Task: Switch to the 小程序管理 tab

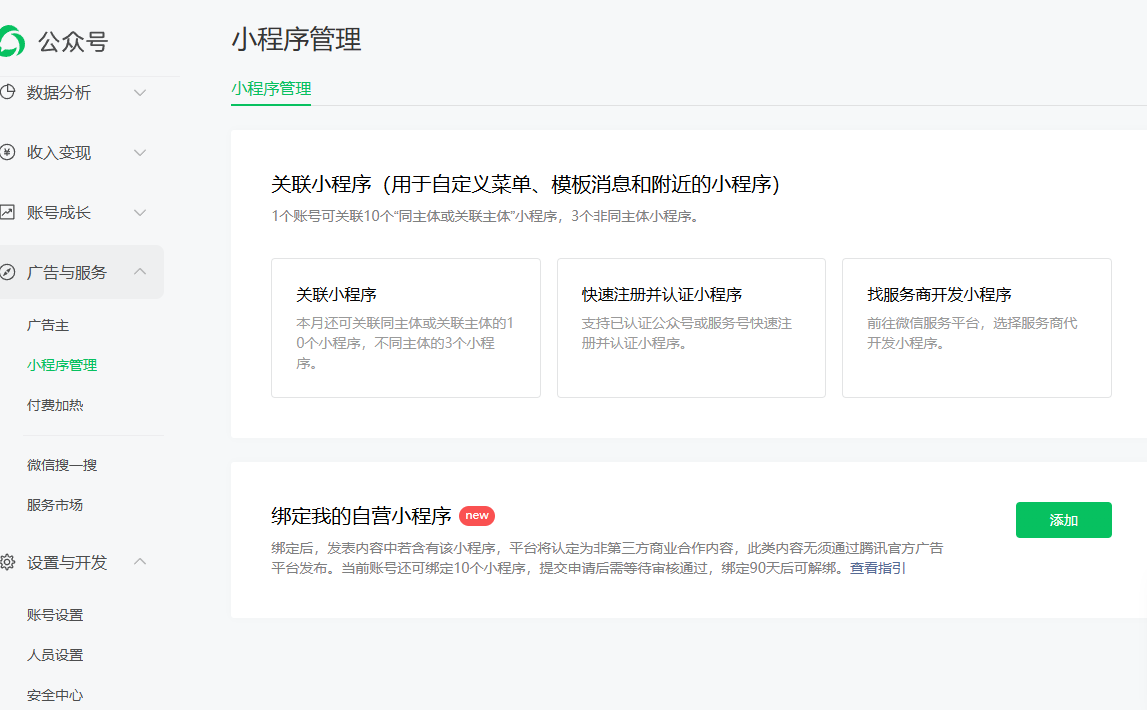Action: click(x=271, y=89)
